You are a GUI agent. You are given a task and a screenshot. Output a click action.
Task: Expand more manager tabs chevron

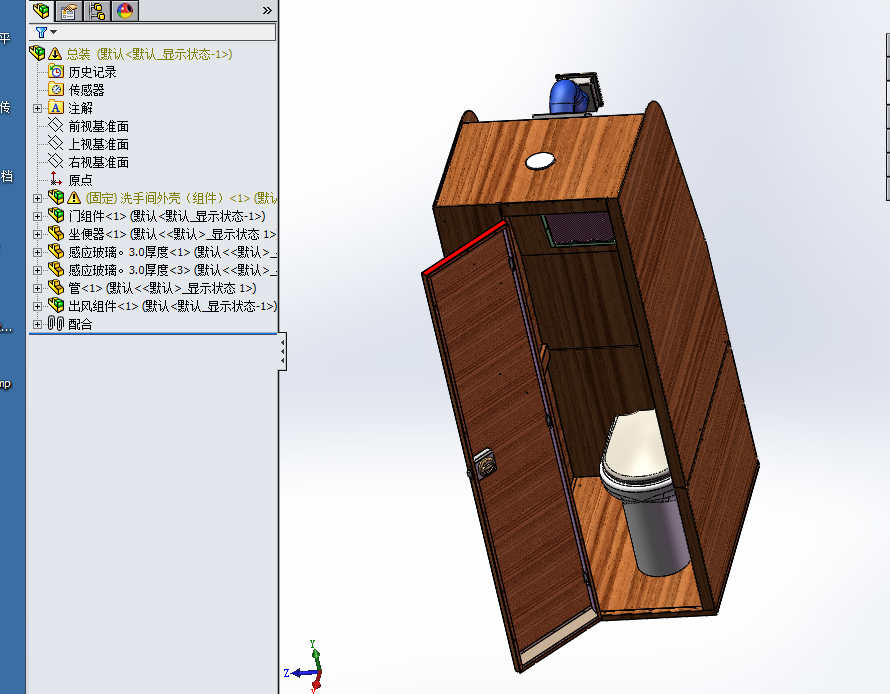coord(267,10)
